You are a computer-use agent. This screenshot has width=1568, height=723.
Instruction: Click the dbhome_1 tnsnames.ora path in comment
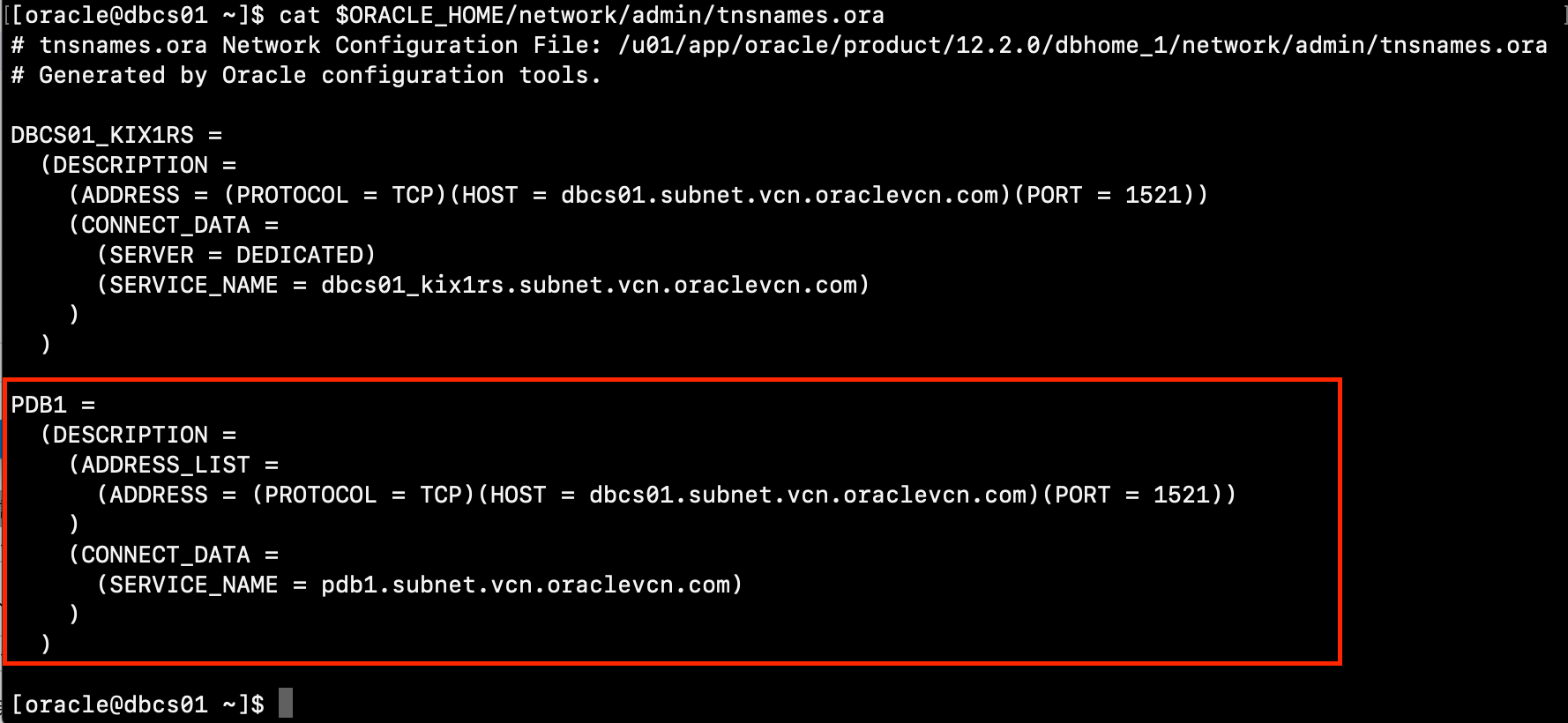[1082, 45]
